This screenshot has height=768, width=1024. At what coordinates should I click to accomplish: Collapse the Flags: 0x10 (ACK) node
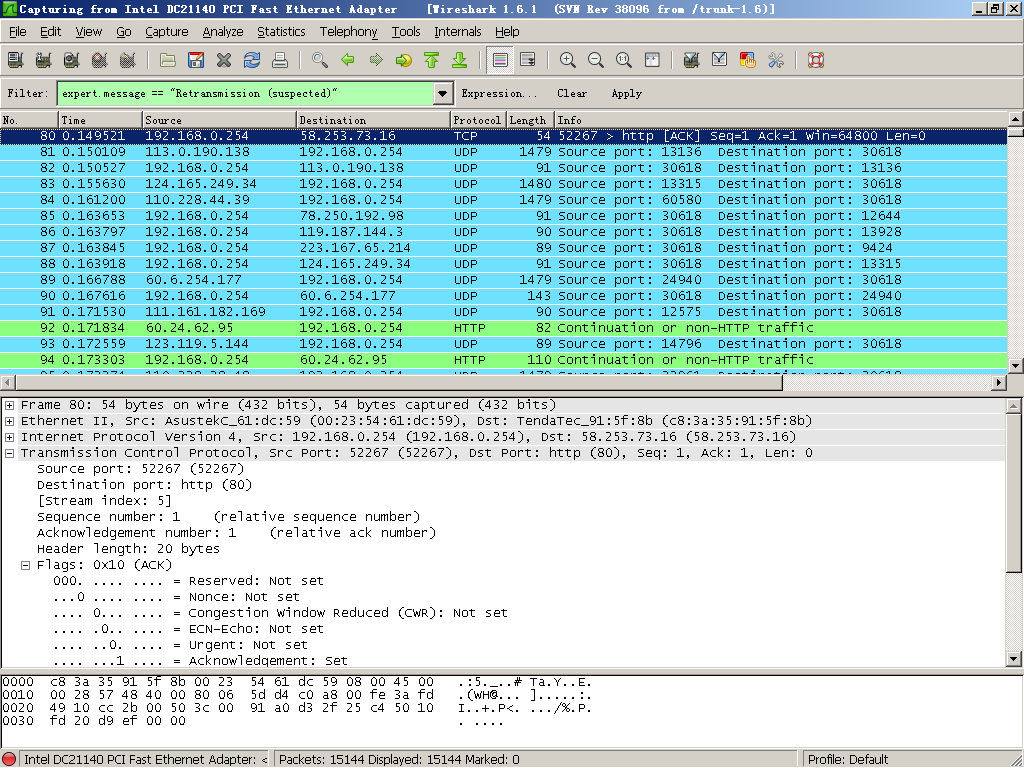pyautogui.click(x=25, y=566)
